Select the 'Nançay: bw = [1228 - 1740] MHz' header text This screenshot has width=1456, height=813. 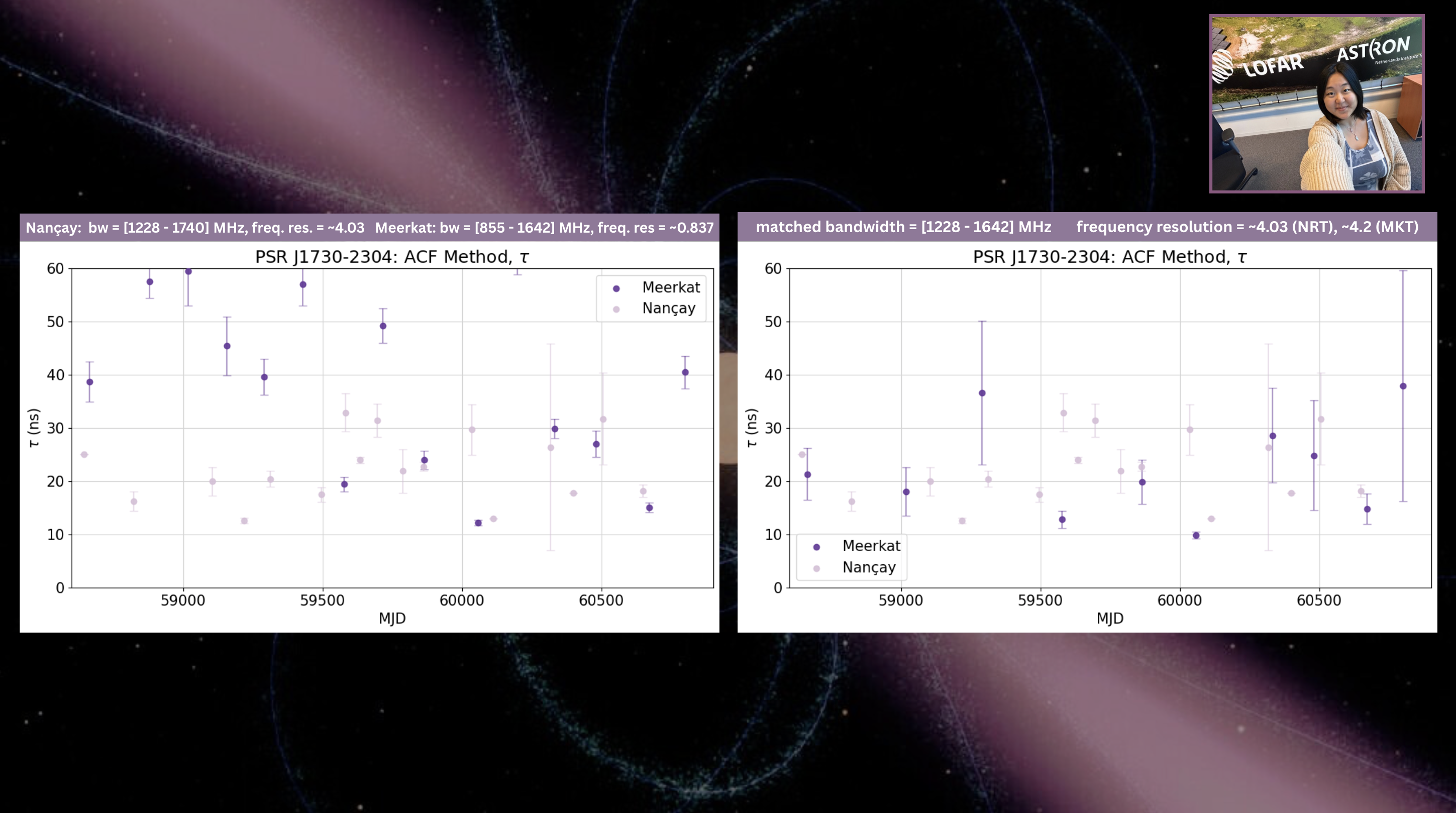(x=195, y=227)
